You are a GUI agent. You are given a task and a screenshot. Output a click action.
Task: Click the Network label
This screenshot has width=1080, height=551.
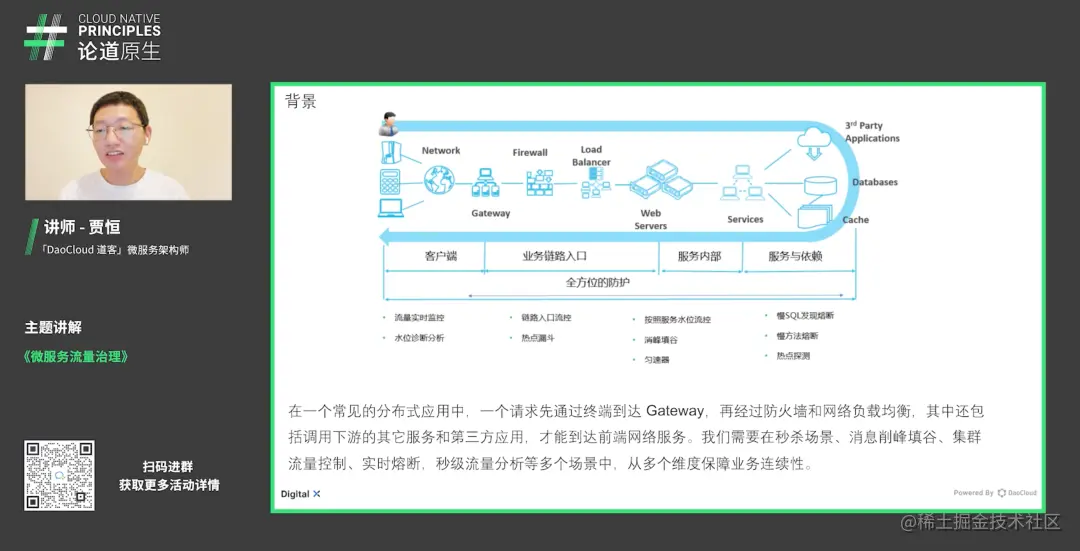[441, 151]
